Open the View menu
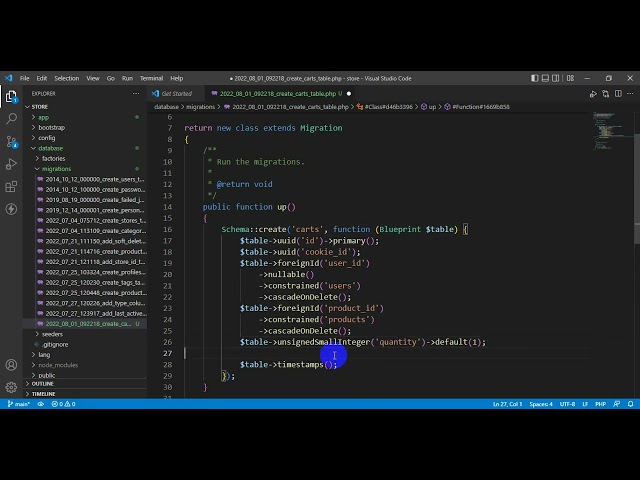 click(x=93, y=78)
